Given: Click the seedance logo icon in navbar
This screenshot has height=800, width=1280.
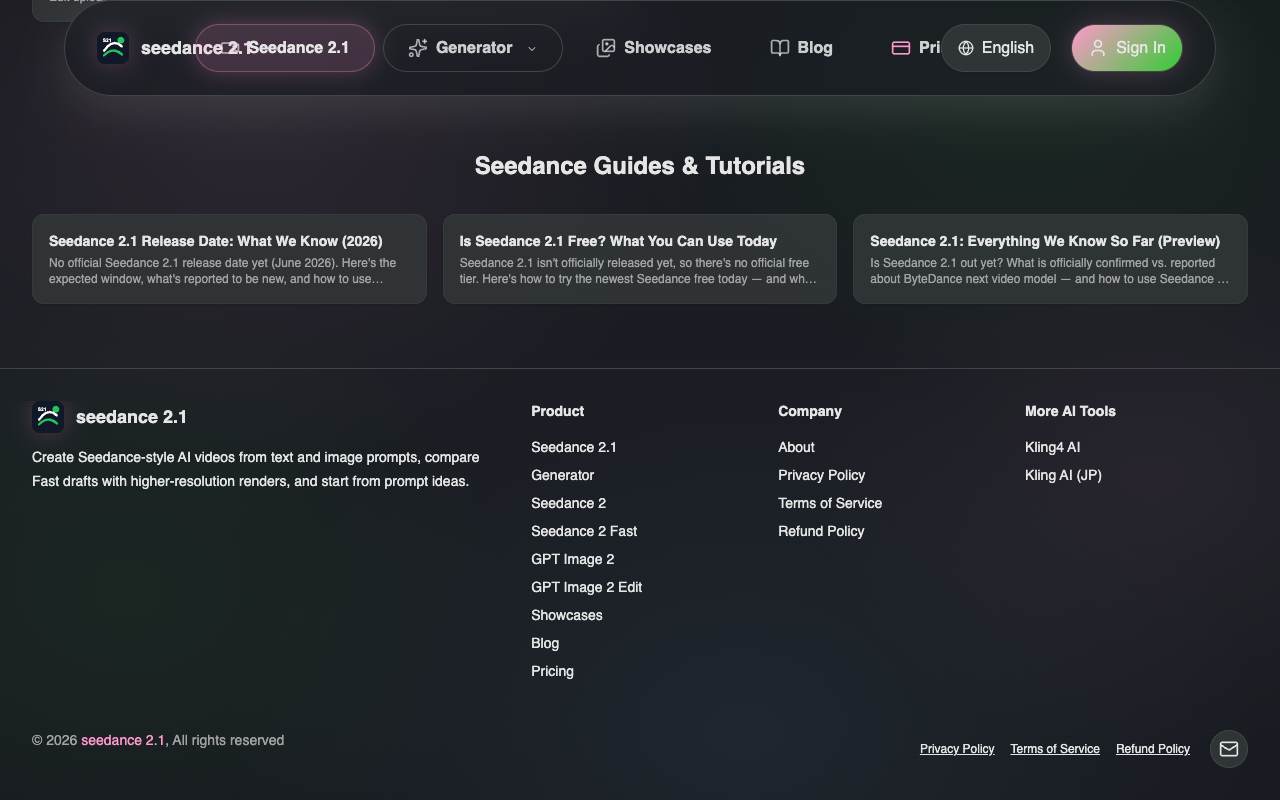Looking at the screenshot, I should point(113,48).
